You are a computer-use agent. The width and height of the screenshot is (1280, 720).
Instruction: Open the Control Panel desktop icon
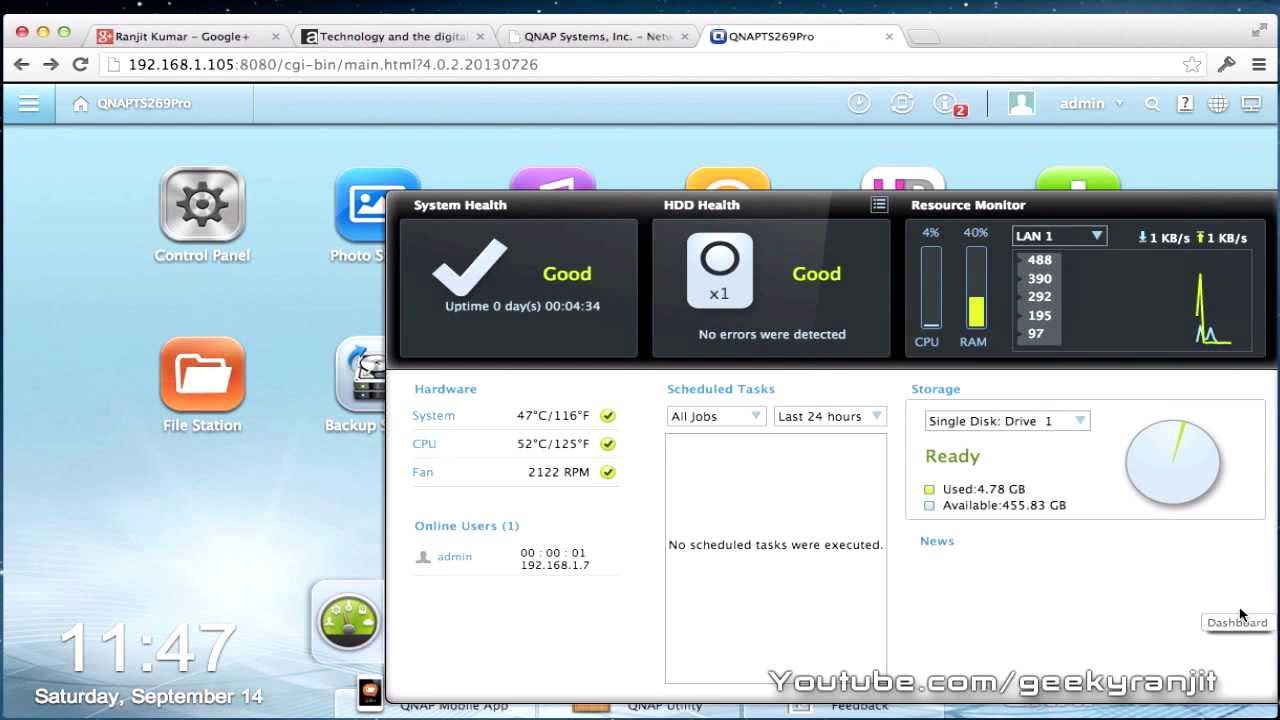pyautogui.click(x=202, y=205)
